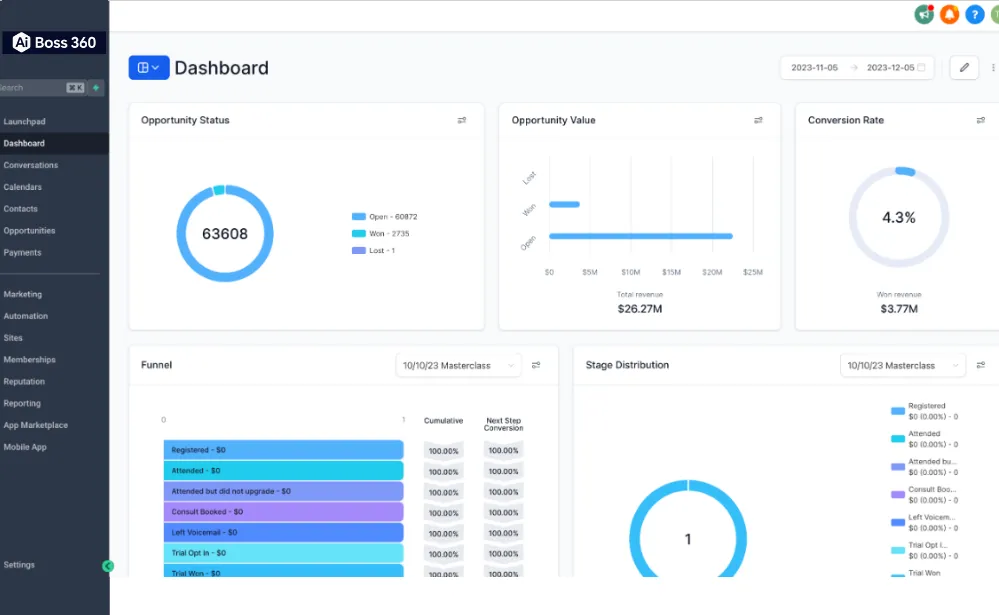Click the pencil edit icon near date range
Viewport: 999px width, 615px height.
coord(963,67)
